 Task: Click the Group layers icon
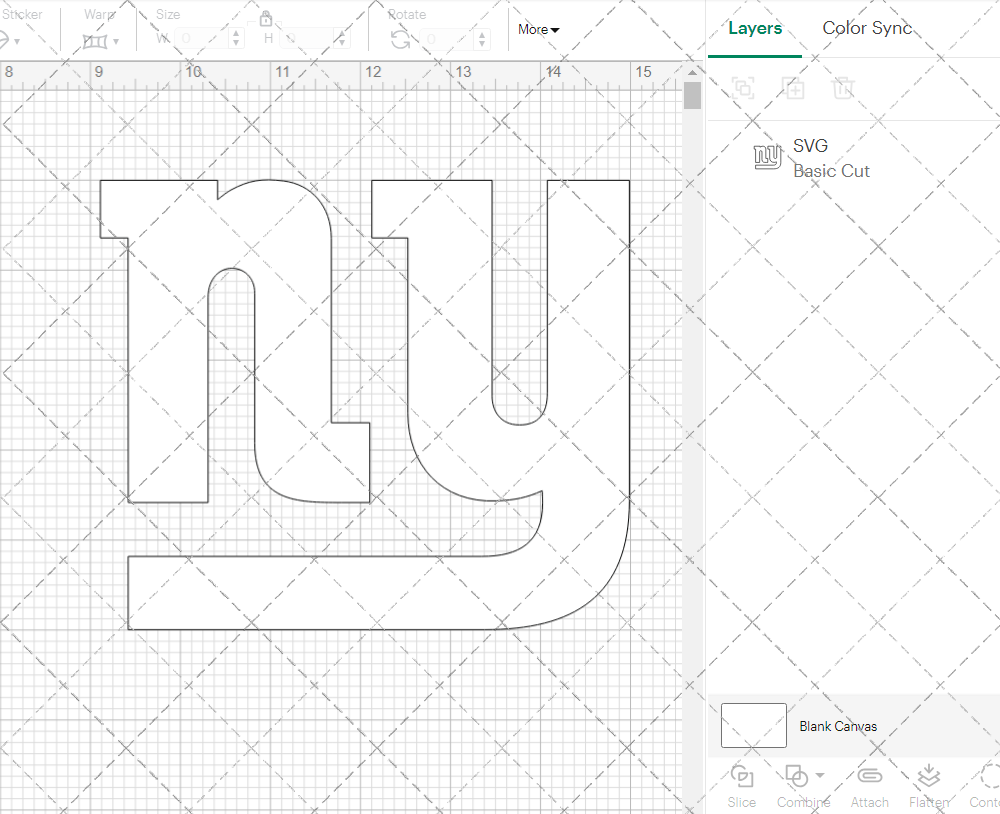coord(743,88)
